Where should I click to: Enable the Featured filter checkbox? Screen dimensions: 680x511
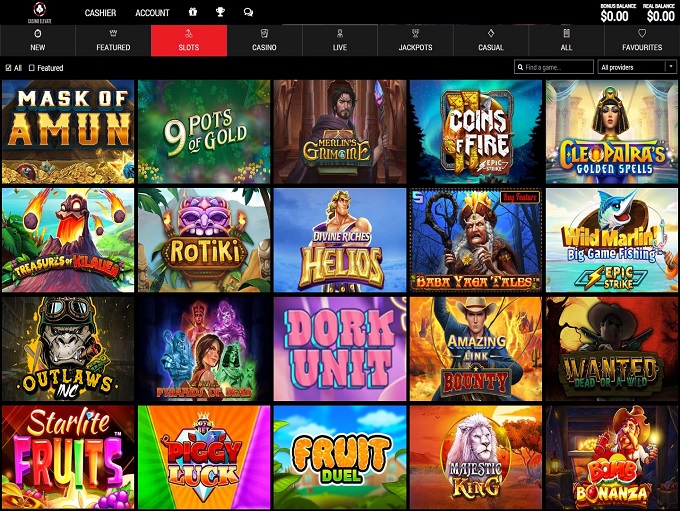[x=32, y=68]
